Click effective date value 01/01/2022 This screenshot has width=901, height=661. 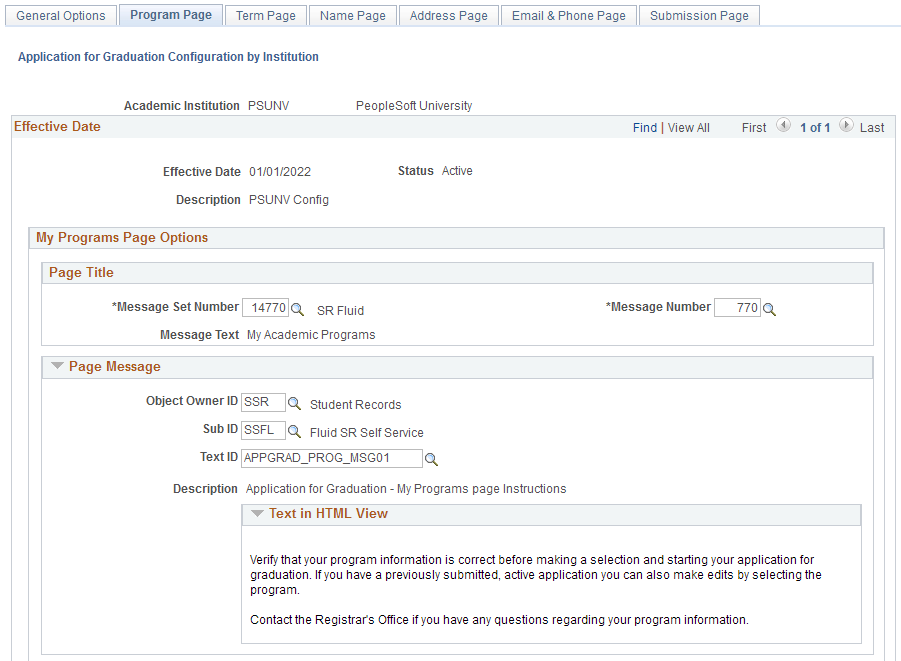coord(280,171)
